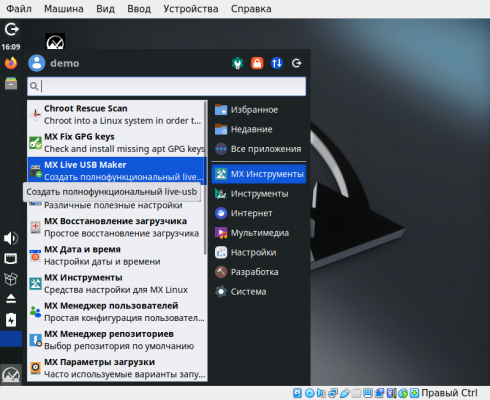Click the volume speaker panel icon
Screen dimensions: 490x400
[x=11, y=238]
